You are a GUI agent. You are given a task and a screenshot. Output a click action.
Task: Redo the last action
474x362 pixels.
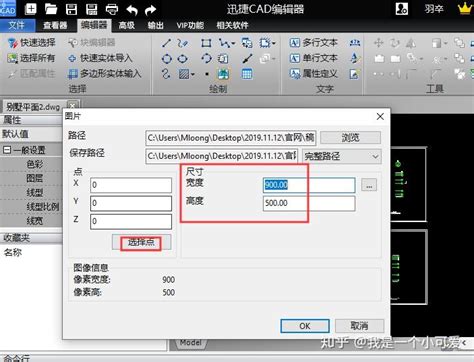pos(151,10)
